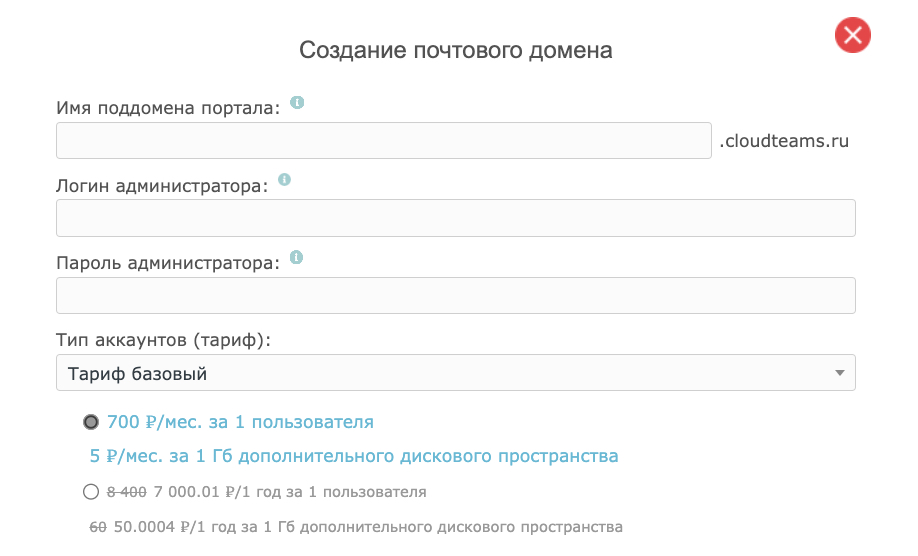Close the mail domain creation dialog
Screen dimensions: 918x556
852,37
